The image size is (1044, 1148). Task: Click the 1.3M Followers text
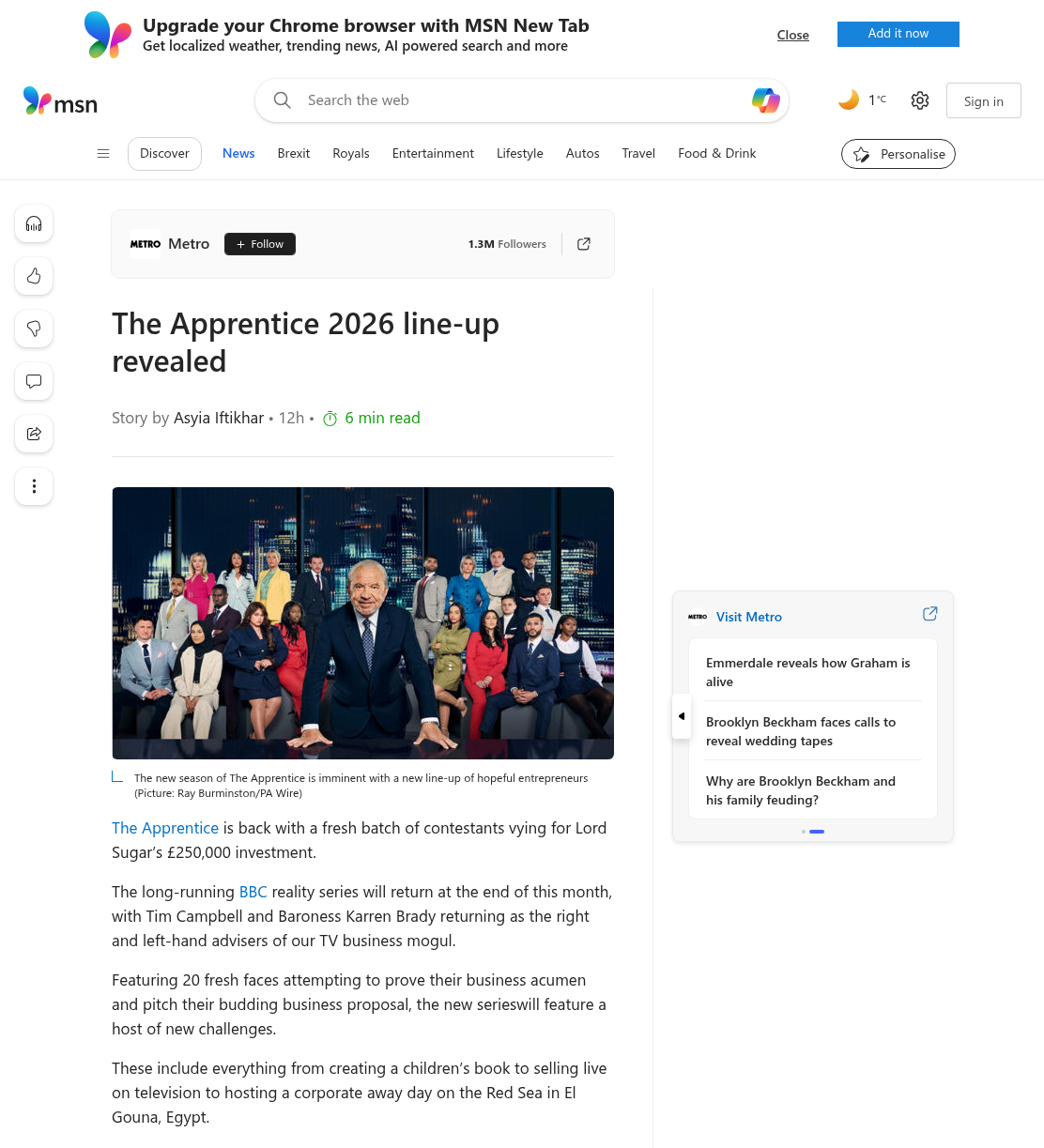pos(507,244)
